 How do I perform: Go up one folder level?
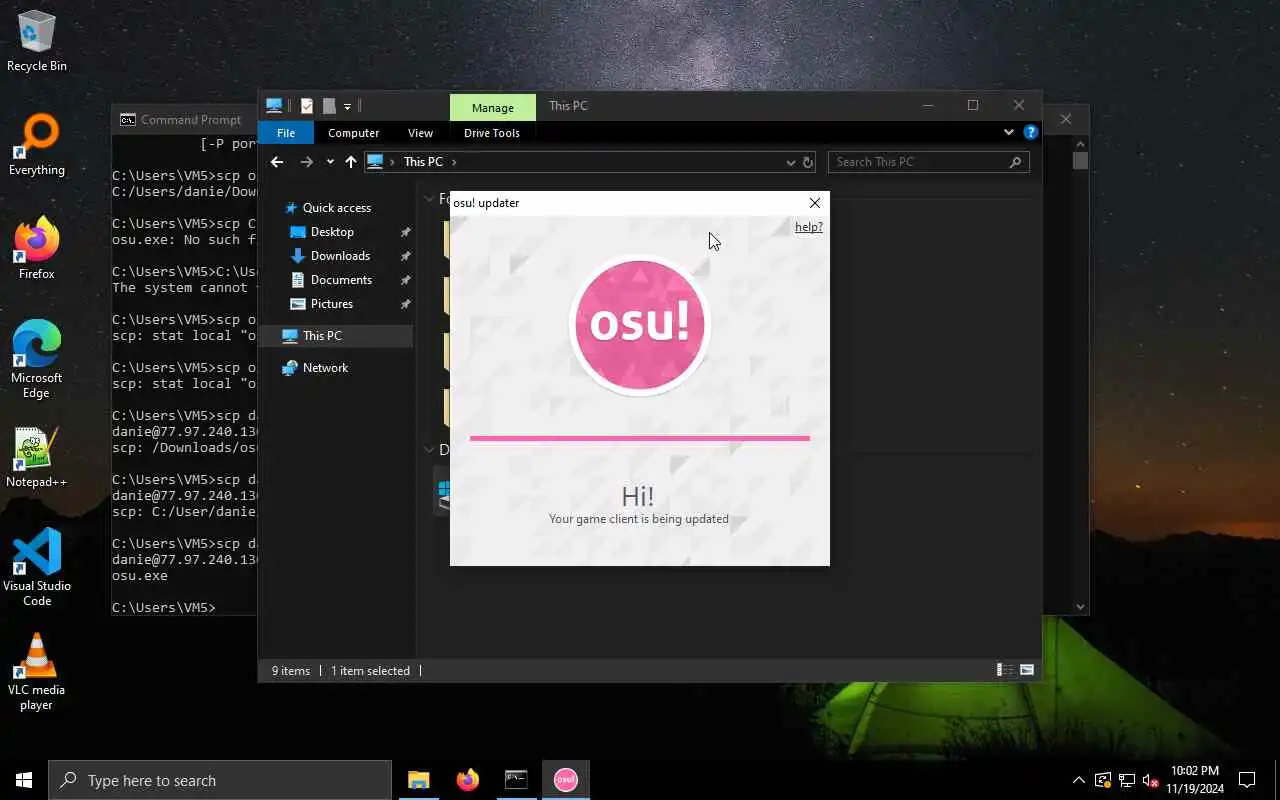pyautogui.click(x=351, y=162)
